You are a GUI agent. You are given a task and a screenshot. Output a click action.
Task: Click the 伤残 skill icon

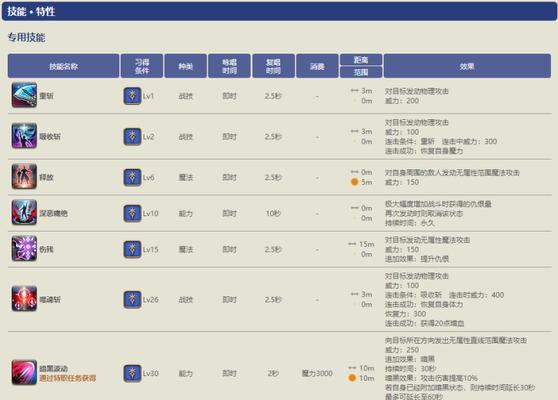tap(24, 248)
